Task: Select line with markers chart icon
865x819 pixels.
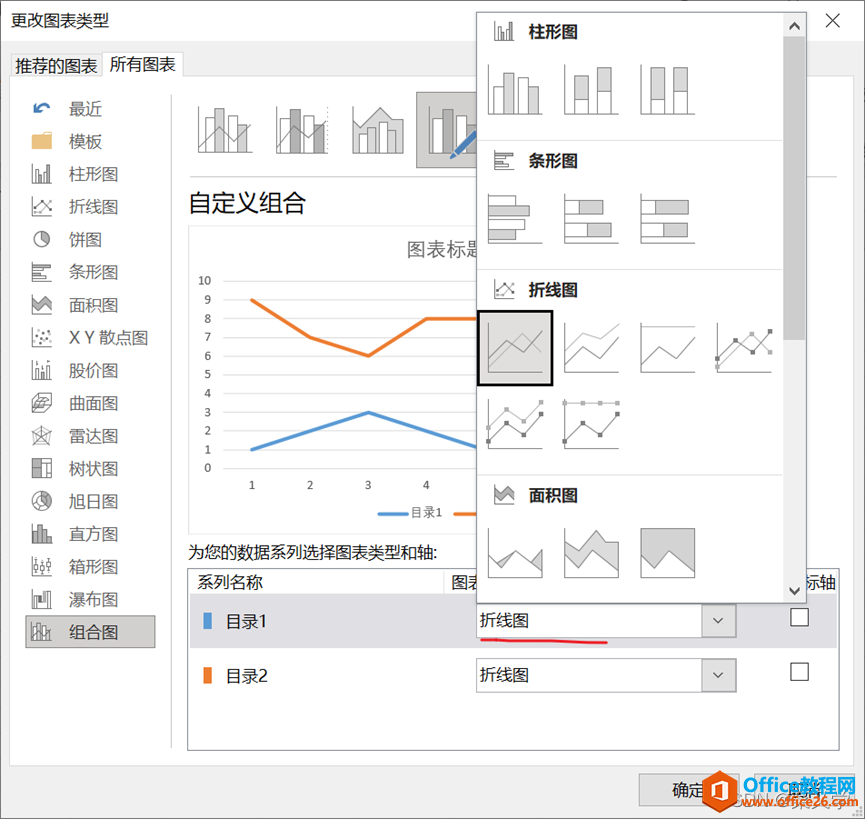Action: [x=743, y=348]
